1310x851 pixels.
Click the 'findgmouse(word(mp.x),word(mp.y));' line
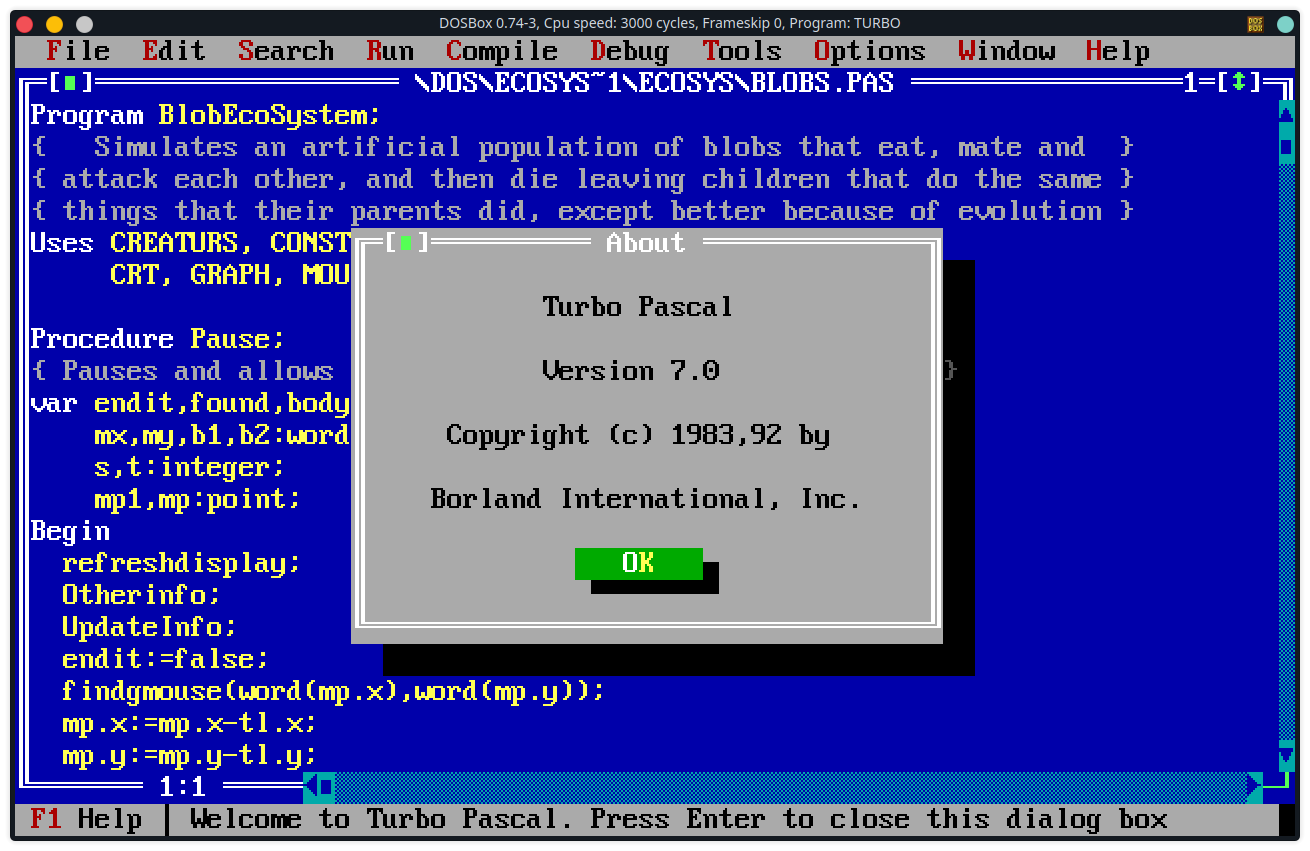334,691
